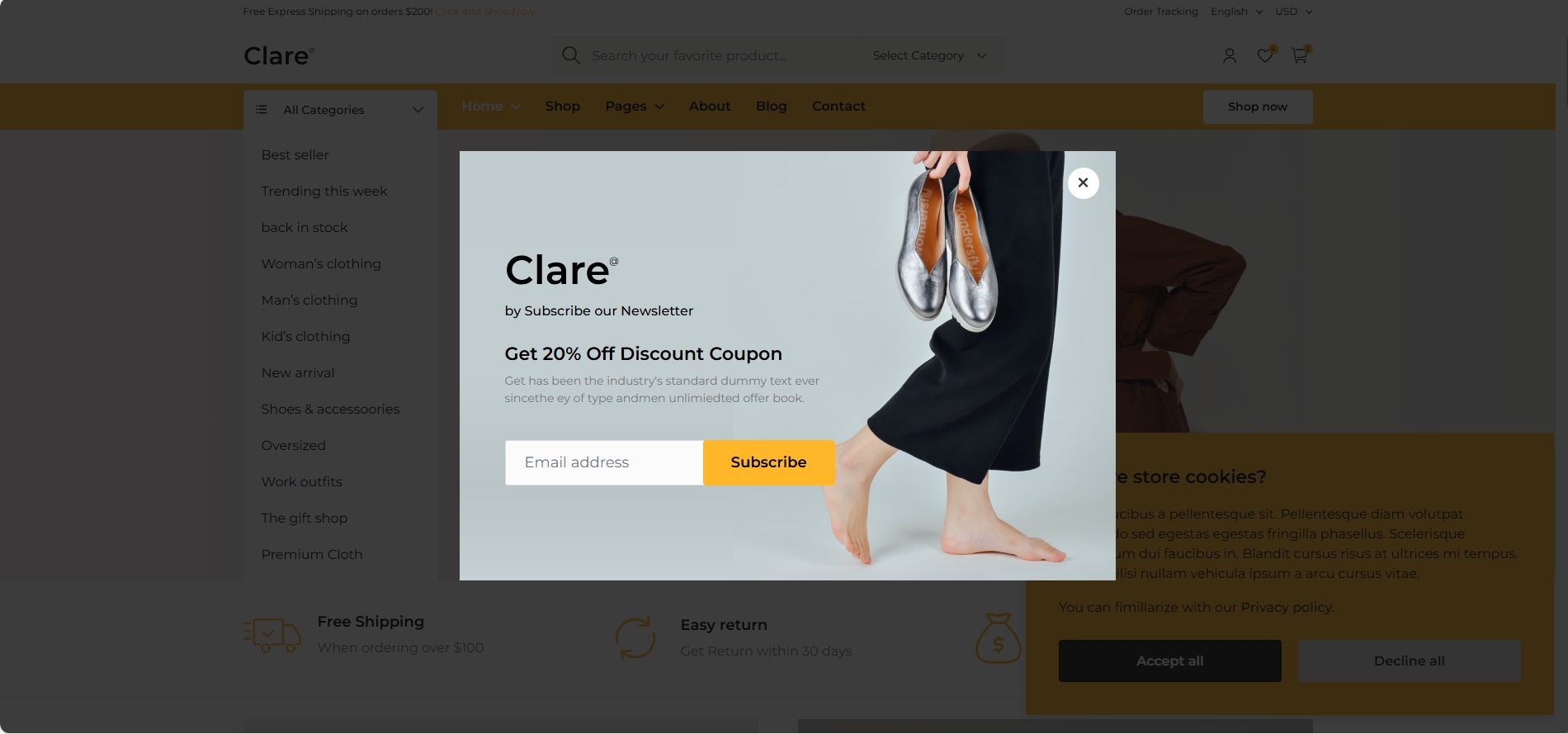
Task: Open the Pages menu
Action: (x=634, y=107)
